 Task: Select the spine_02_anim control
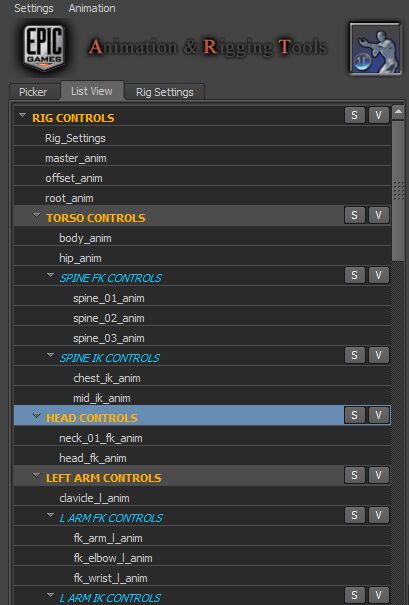202,318
